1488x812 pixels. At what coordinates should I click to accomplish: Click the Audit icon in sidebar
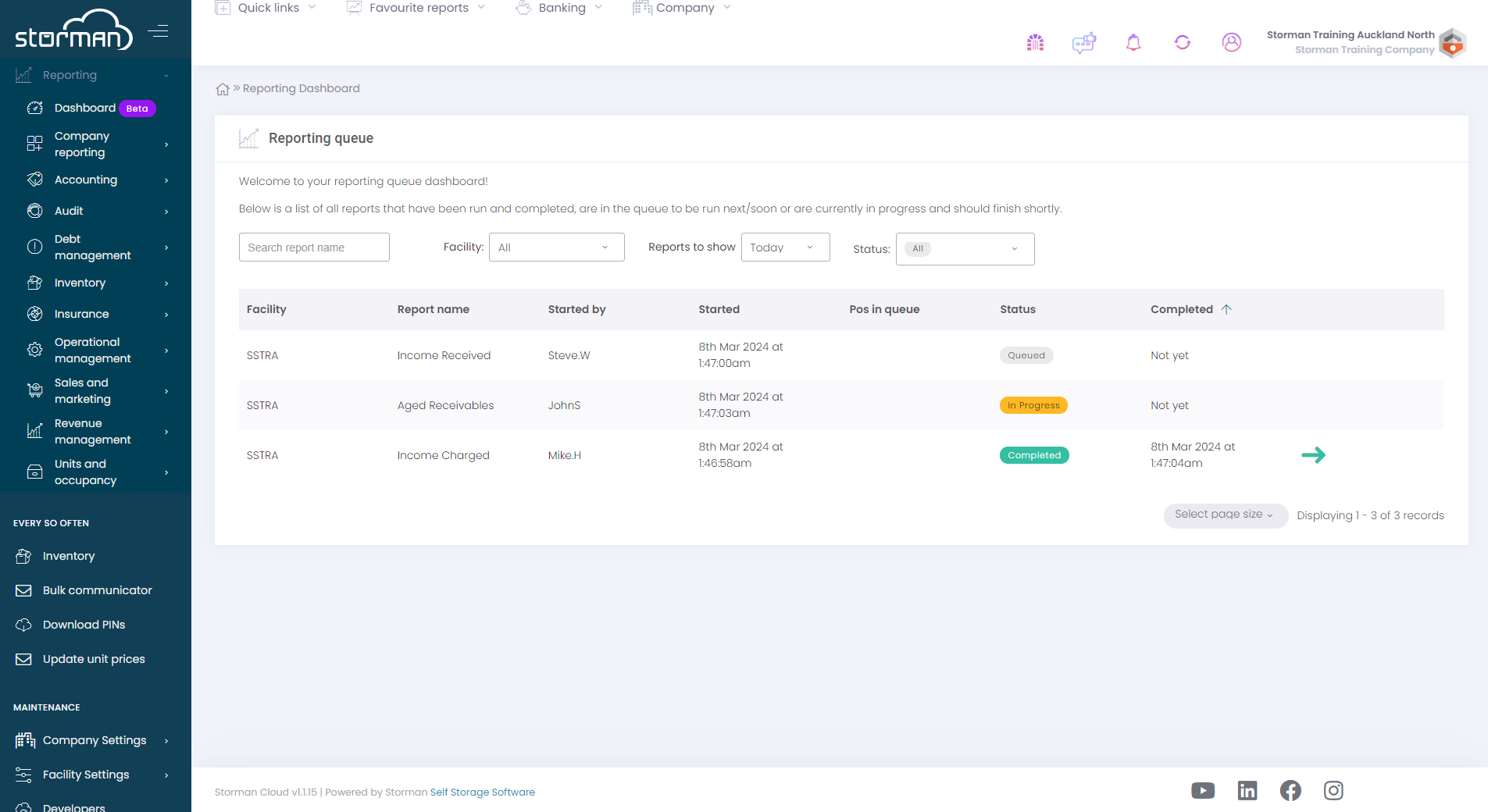(35, 211)
